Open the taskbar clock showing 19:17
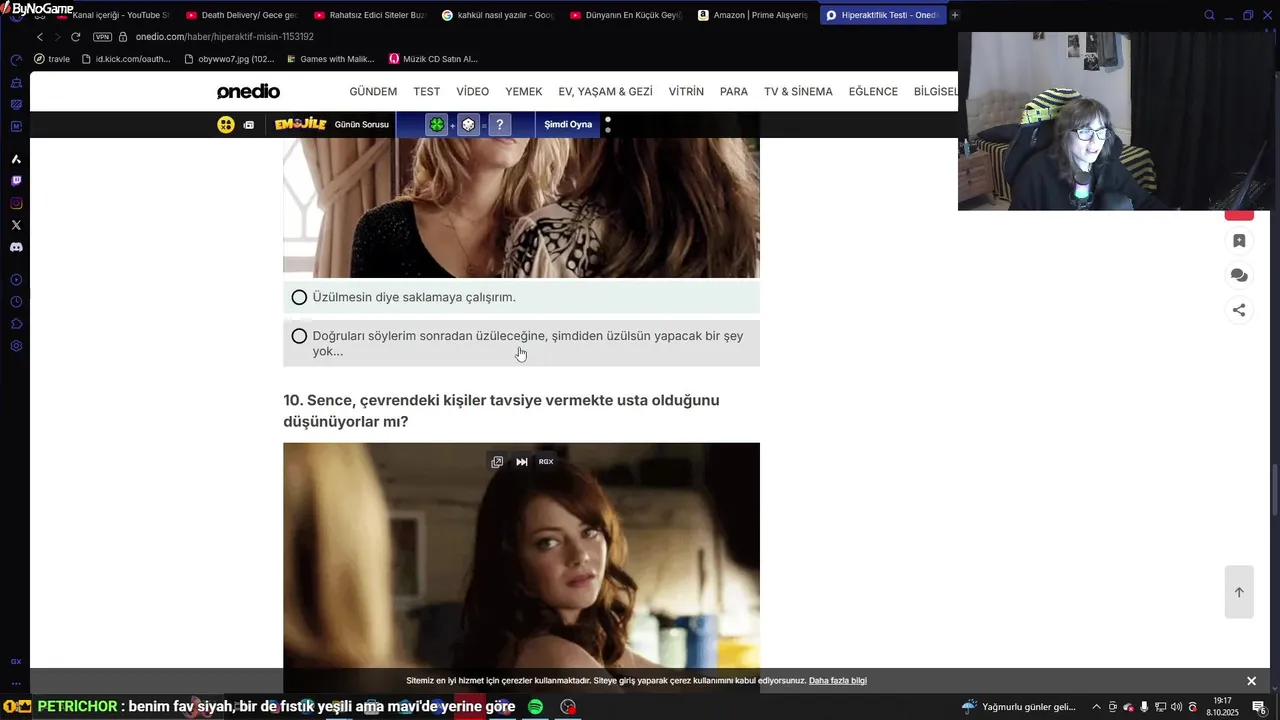This screenshot has height=720, width=1280. (x=1222, y=706)
